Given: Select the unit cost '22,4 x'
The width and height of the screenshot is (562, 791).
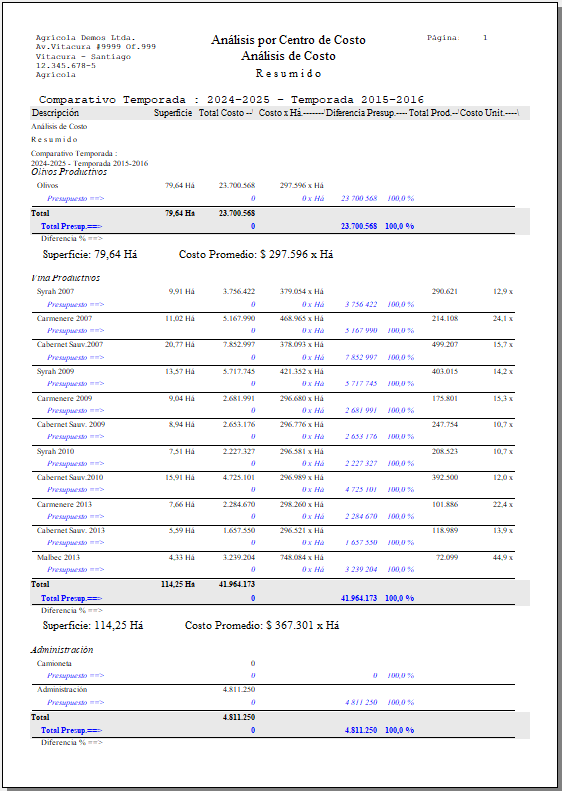Looking at the screenshot, I should pos(503,504).
